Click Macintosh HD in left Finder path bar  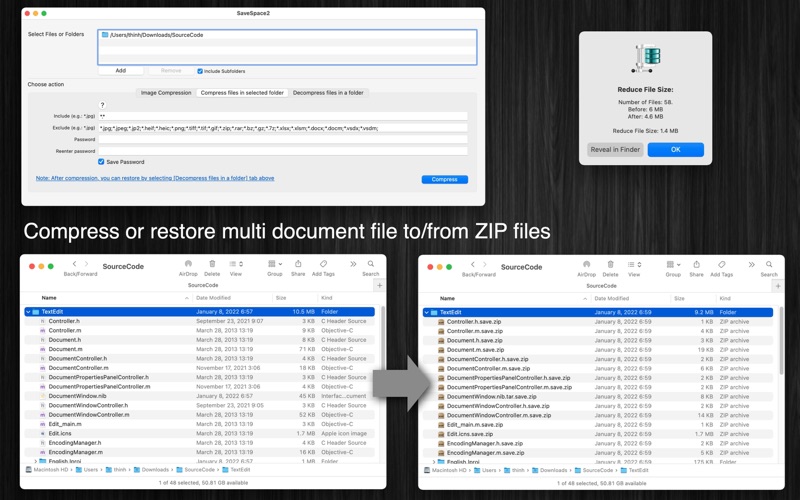coord(46,470)
